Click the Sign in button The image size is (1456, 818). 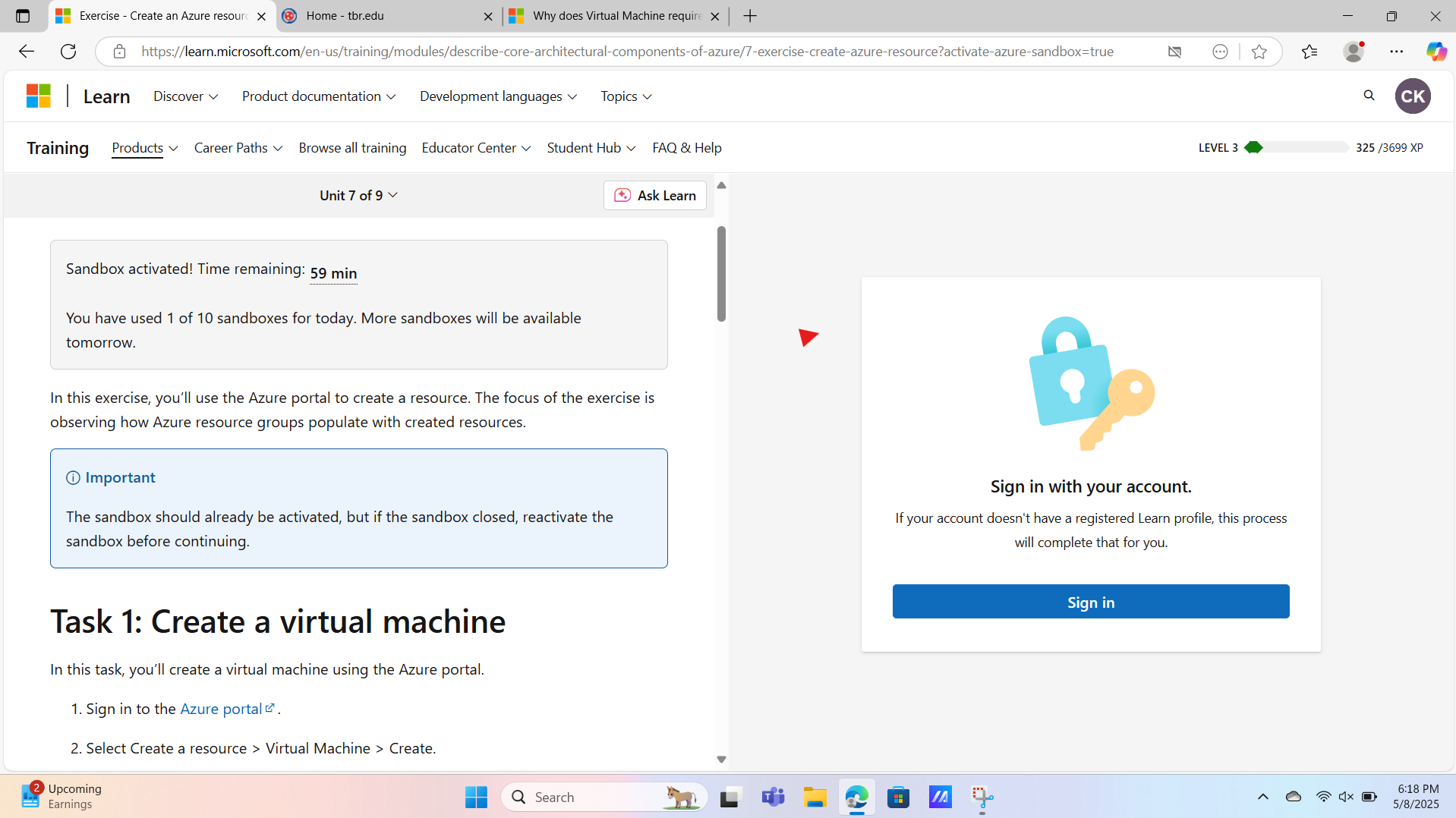point(1091,602)
